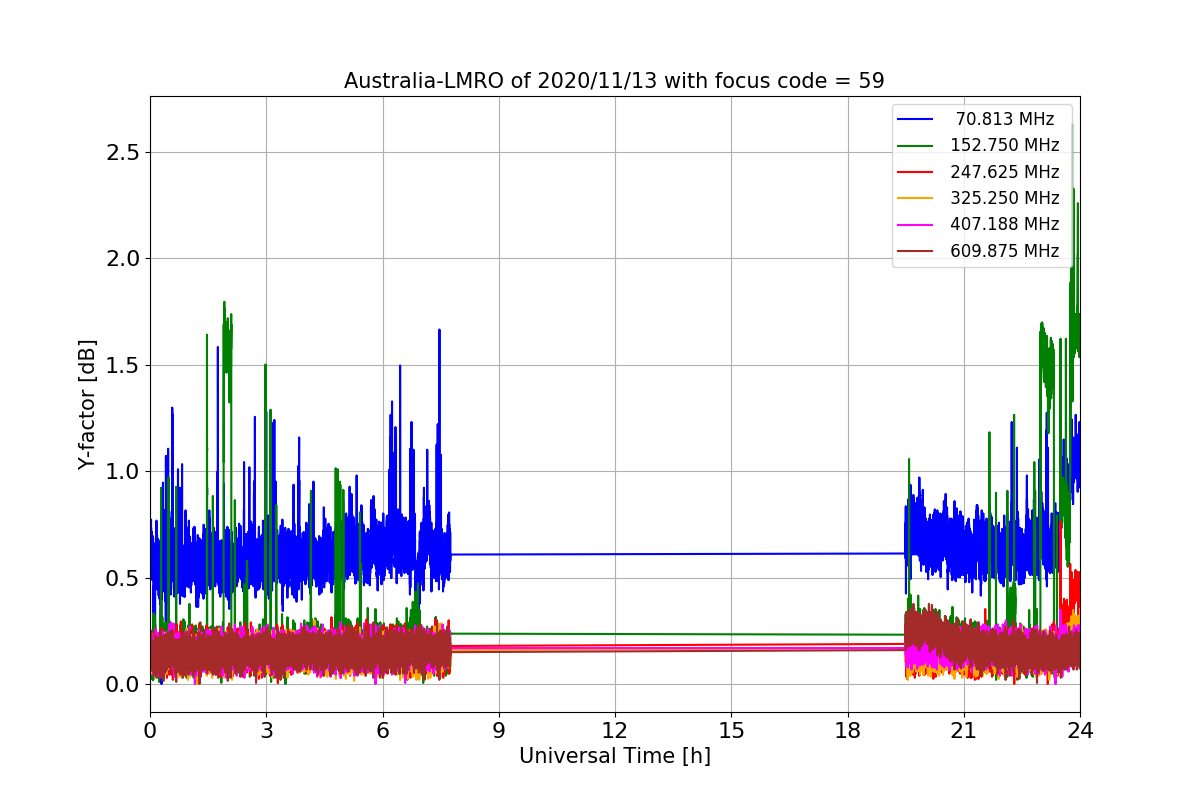Select the 247.625 MHz legend label
Image resolution: width=1200 pixels, height=800 pixels.
[x=1005, y=172]
